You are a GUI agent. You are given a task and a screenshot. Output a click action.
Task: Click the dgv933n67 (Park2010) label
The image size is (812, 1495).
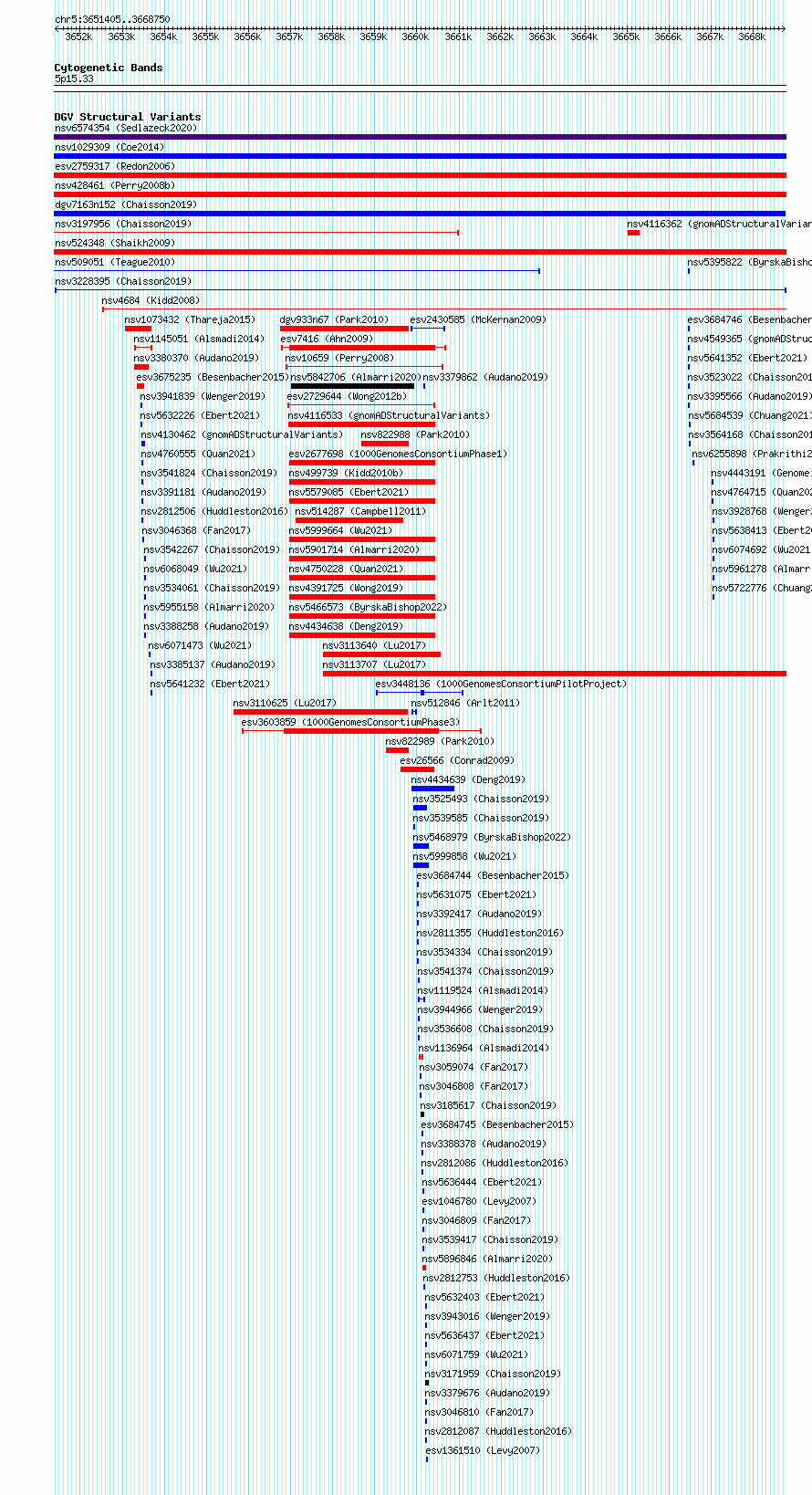[x=333, y=319]
